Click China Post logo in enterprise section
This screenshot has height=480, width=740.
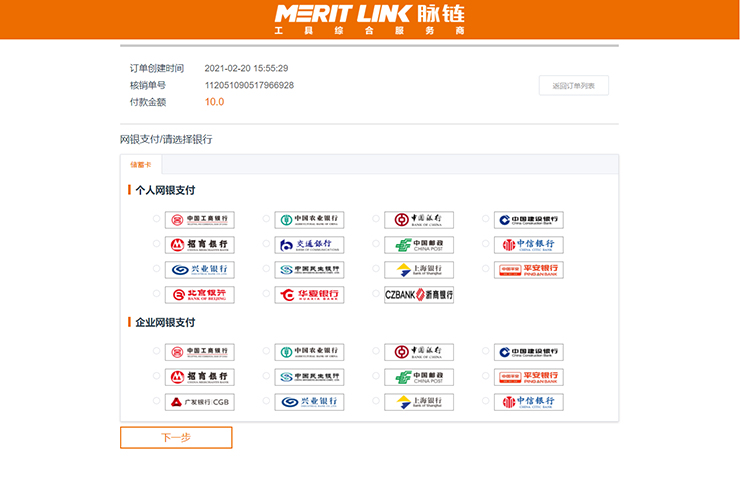(419, 377)
